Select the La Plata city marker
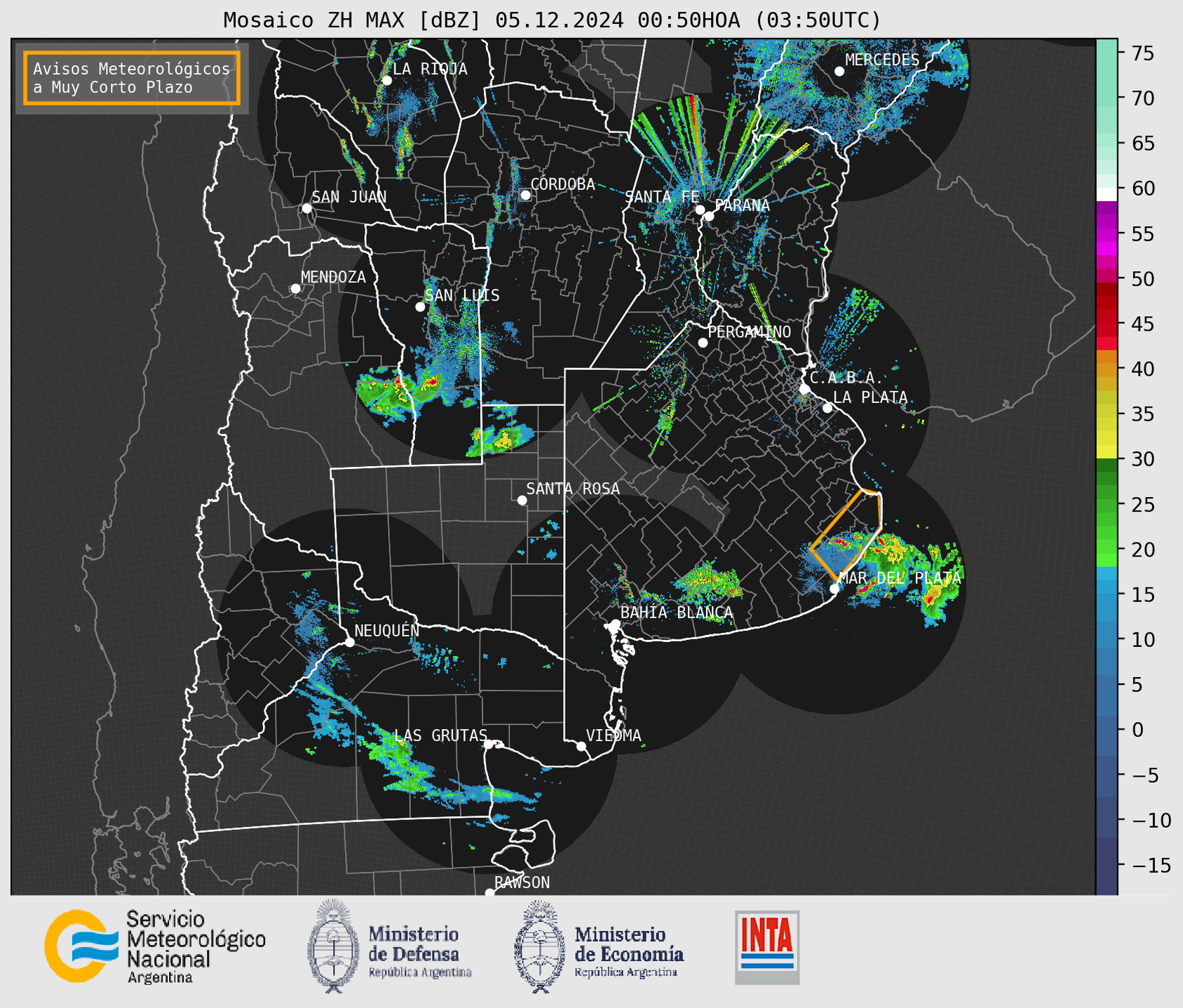Image resolution: width=1183 pixels, height=1008 pixels. 827,408
